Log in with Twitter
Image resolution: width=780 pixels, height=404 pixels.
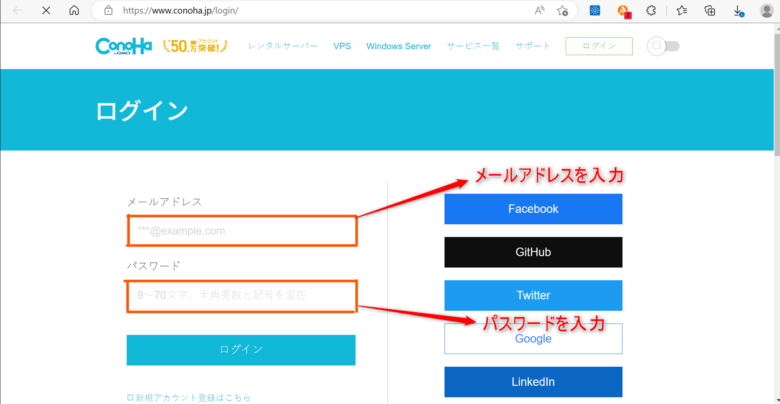pyautogui.click(x=533, y=296)
